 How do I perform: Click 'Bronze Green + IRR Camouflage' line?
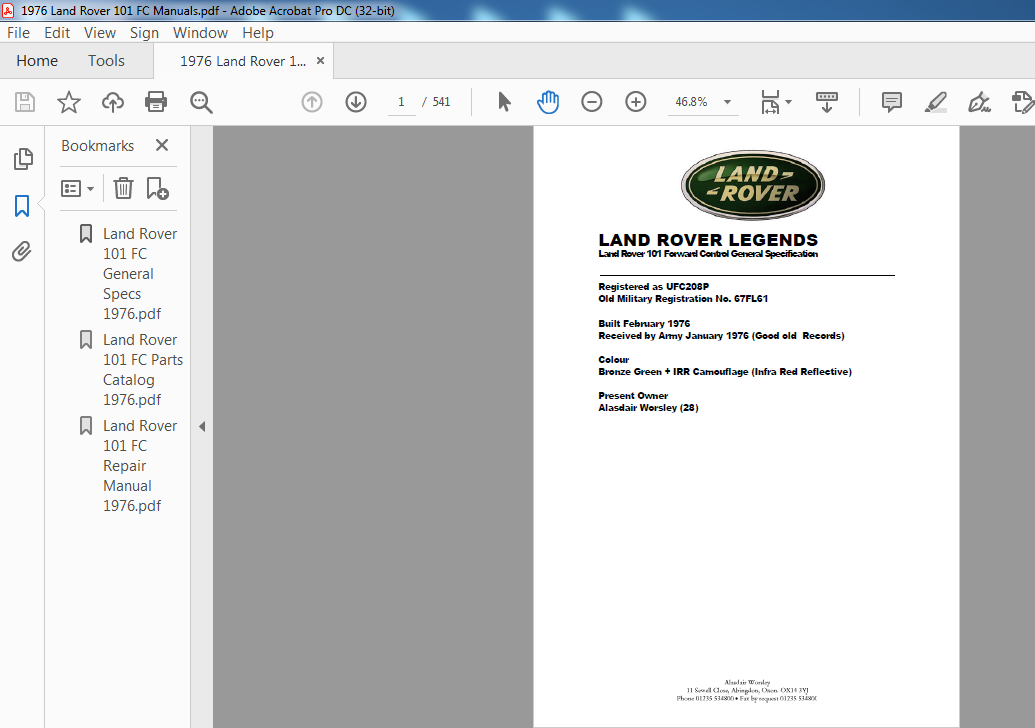(x=725, y=372)
